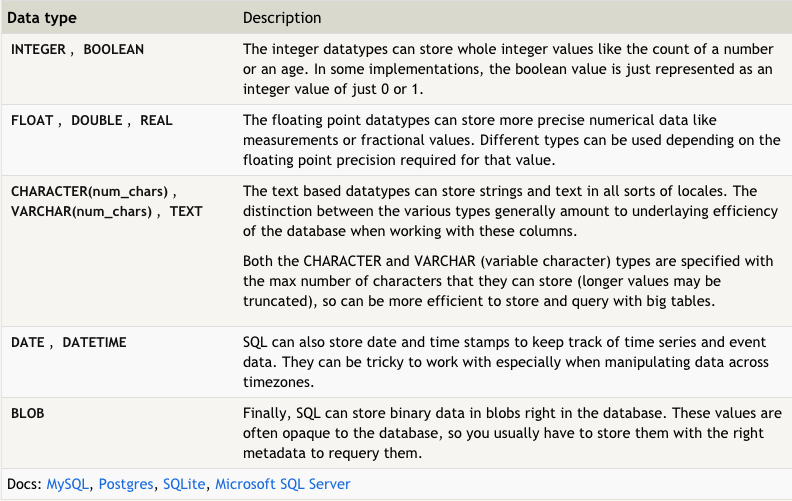Open the MySQL docs link
The image size is (792, 501).
pyautogui.click(x=69, y=484)
